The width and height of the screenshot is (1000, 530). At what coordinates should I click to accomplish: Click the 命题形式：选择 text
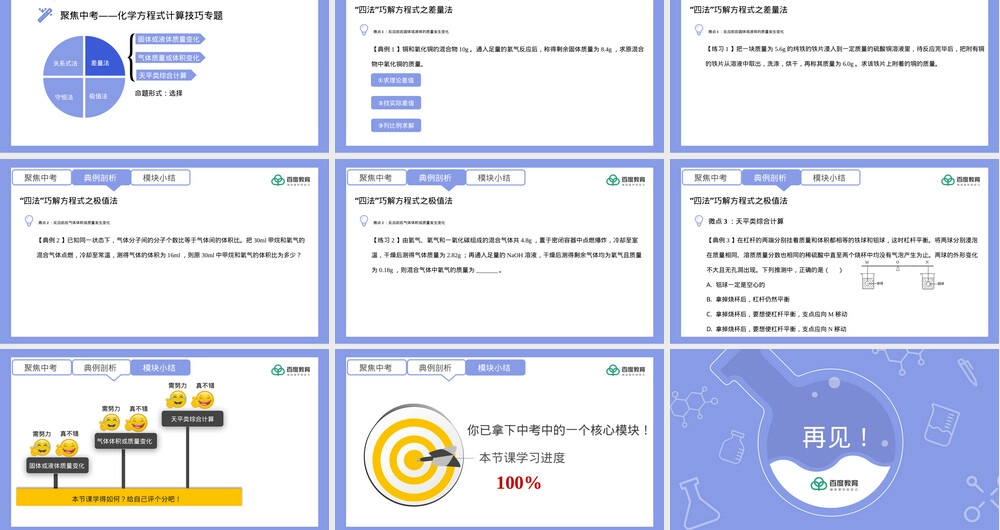pos(159,93)
